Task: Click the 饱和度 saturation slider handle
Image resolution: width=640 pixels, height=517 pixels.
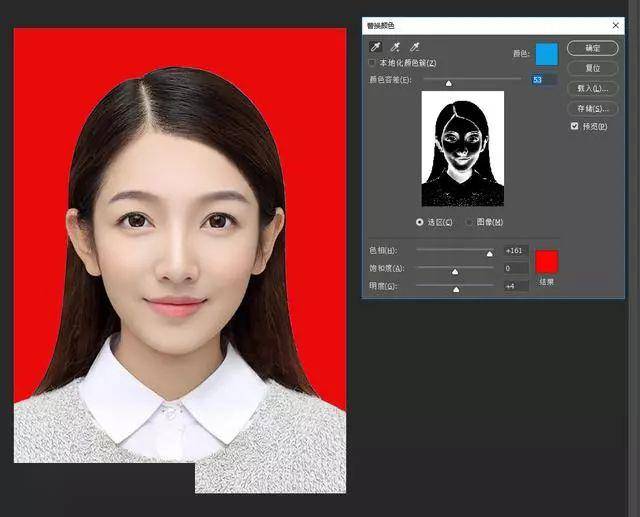Action: [455, 272]
